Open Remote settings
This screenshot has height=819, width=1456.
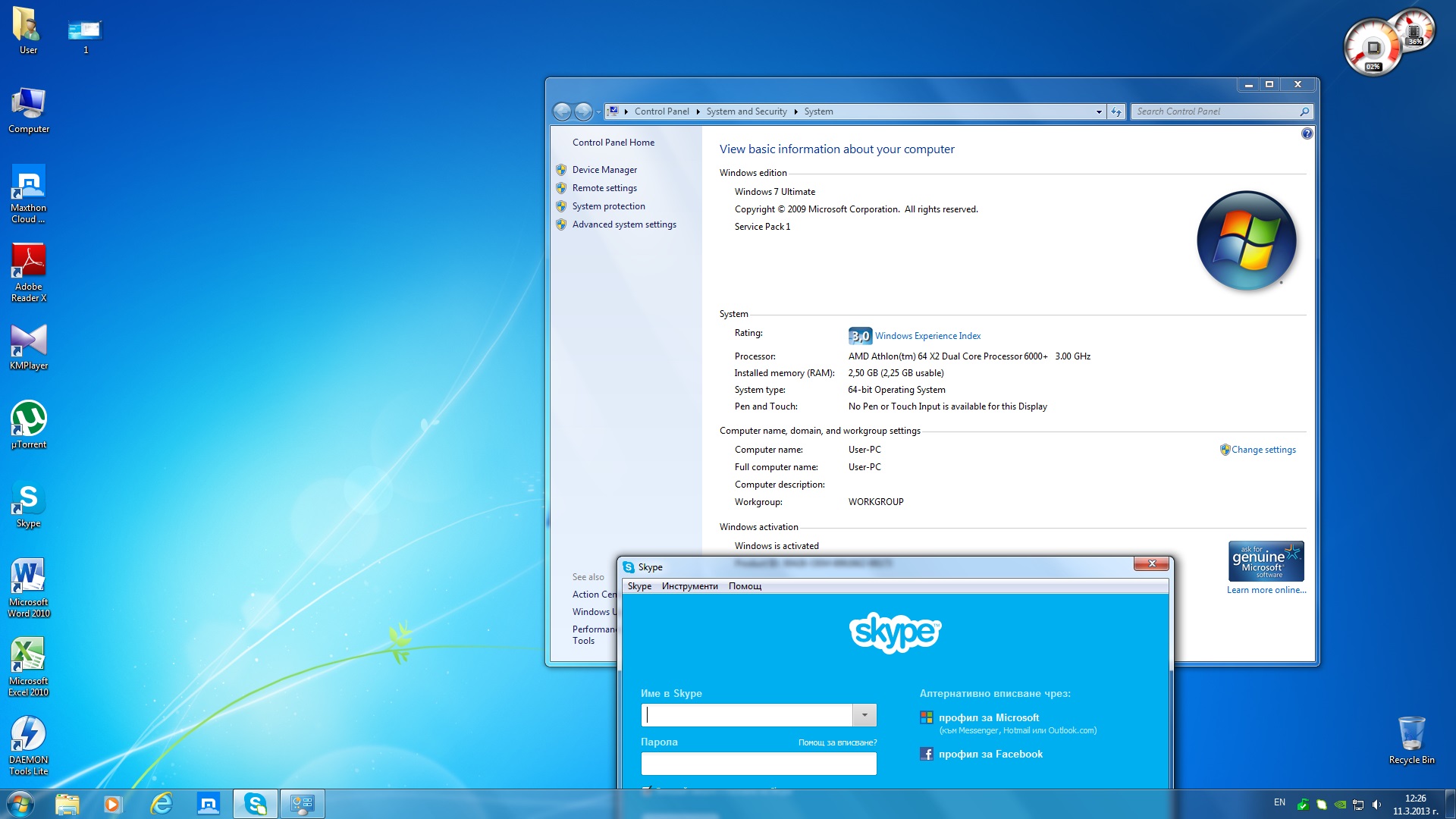pyautogui.click(x=604, y=188)
